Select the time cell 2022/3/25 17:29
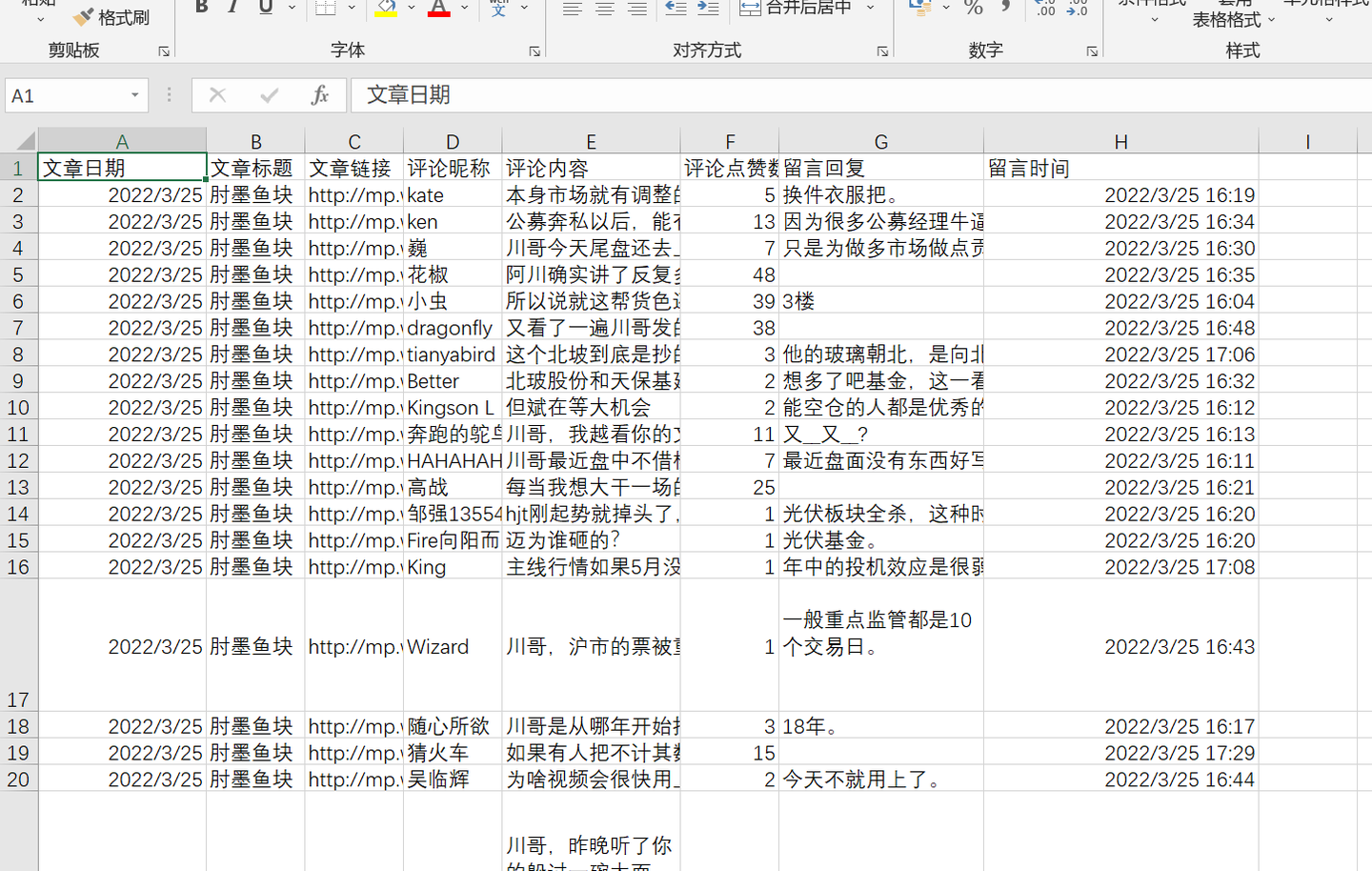 click(1121, 753)
